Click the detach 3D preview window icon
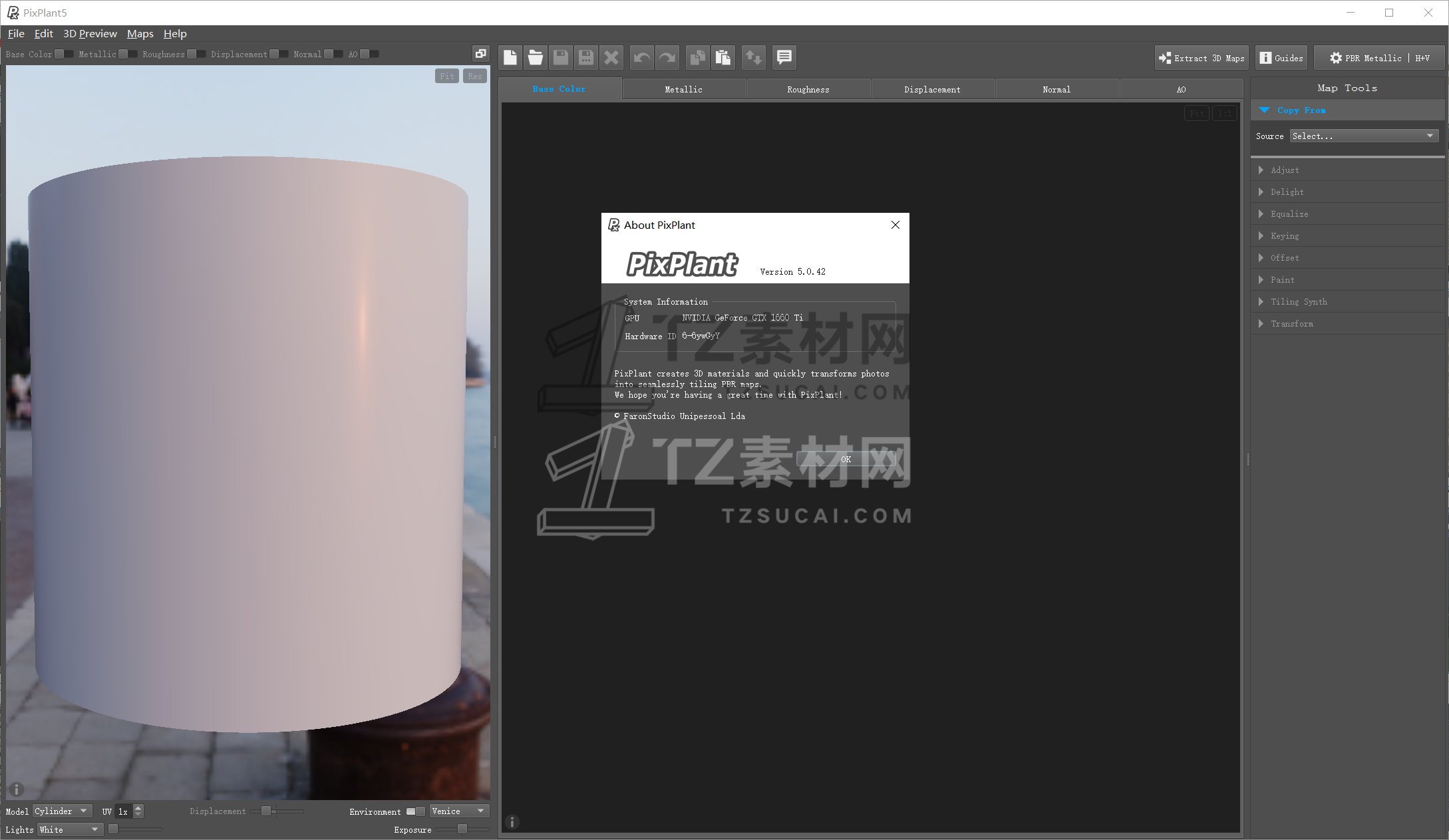1449x840 pixels. click(480, 54)
